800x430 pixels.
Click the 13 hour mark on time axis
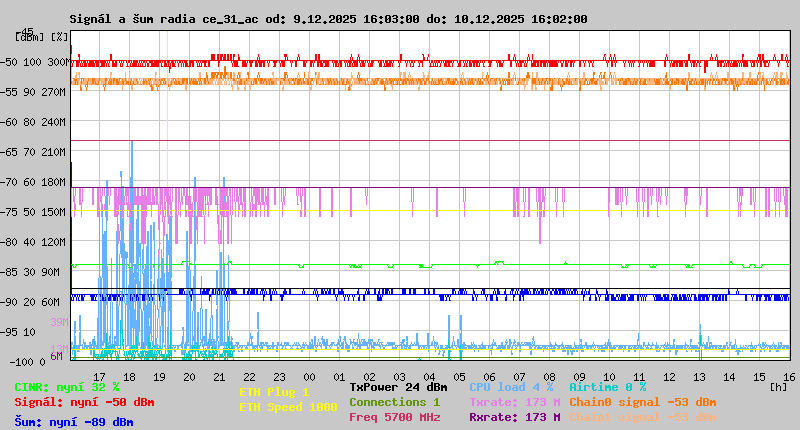[x=699, y=376]
